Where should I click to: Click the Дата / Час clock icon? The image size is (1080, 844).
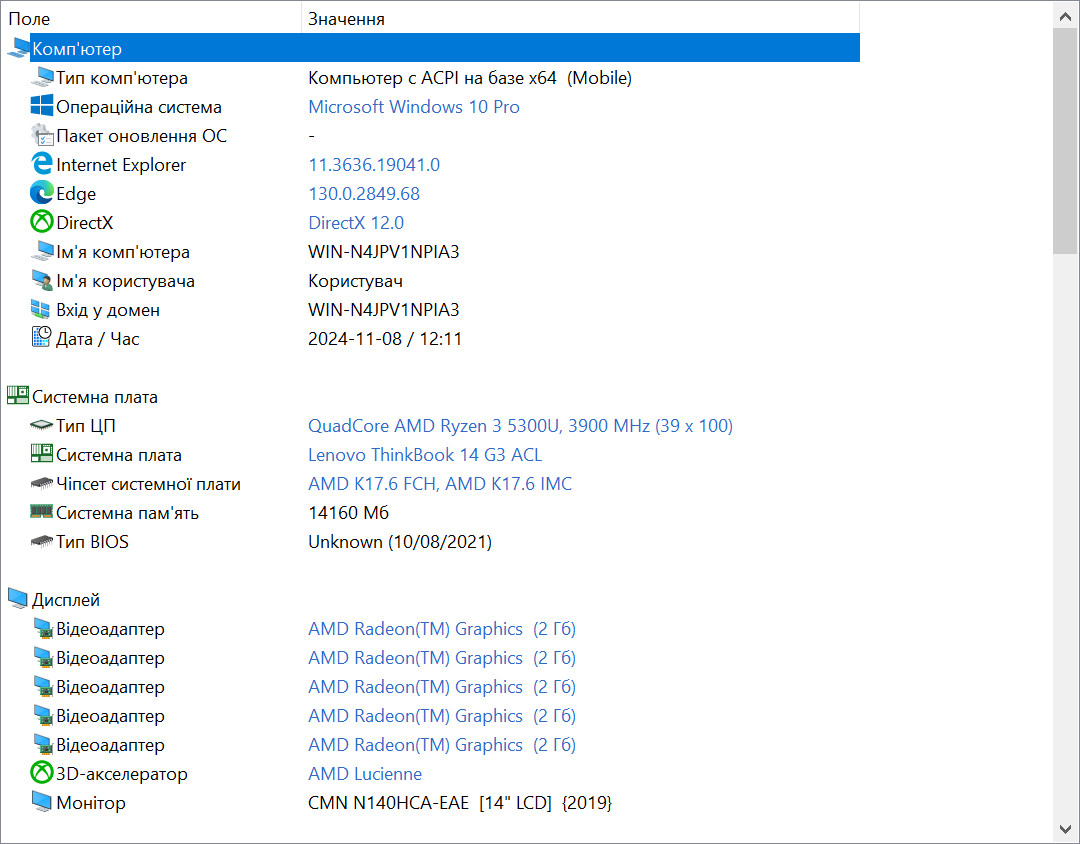click(x=42, y=338)
